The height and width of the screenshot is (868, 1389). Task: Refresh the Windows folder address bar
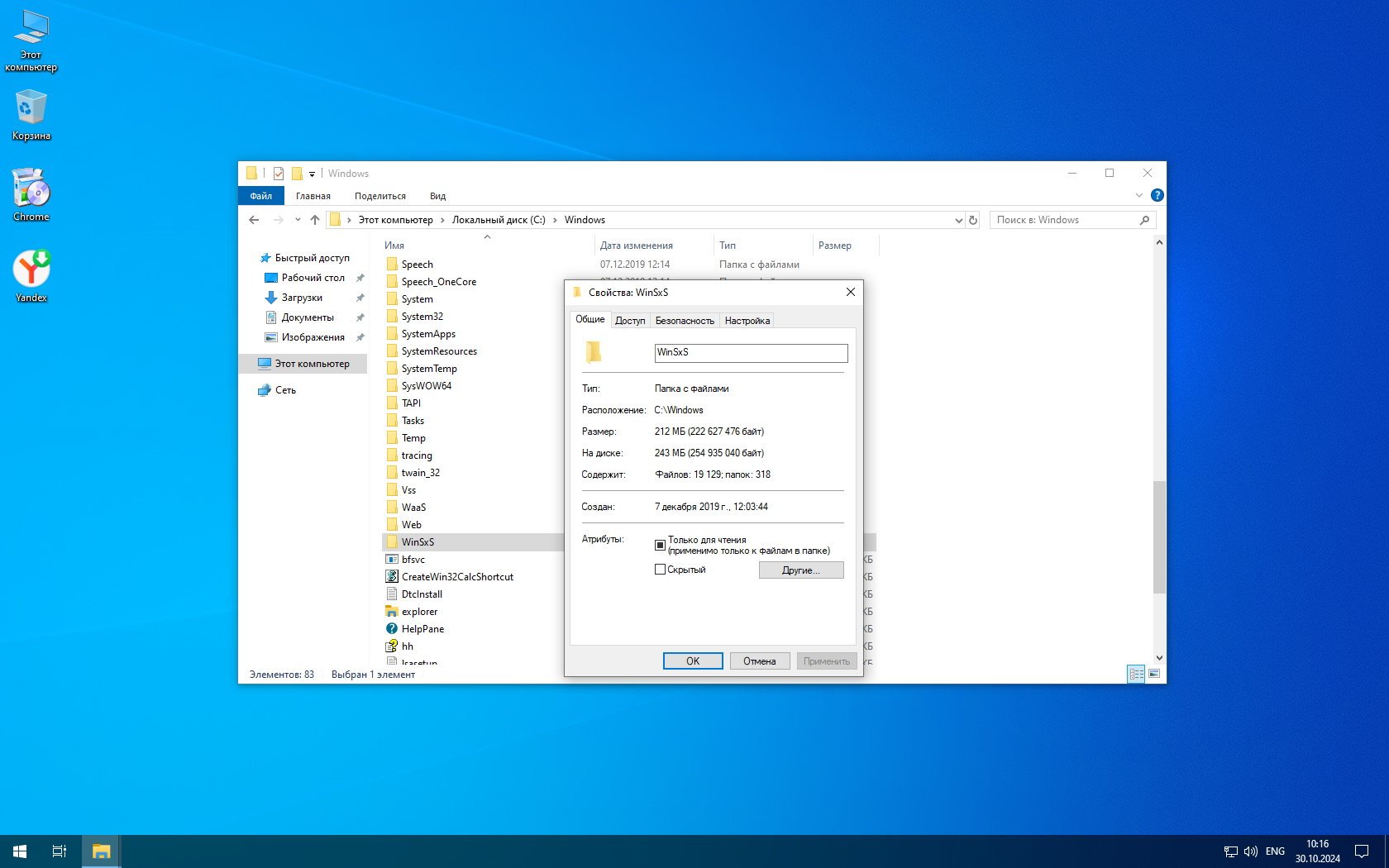pyautogui.click(x=973, y=220)
